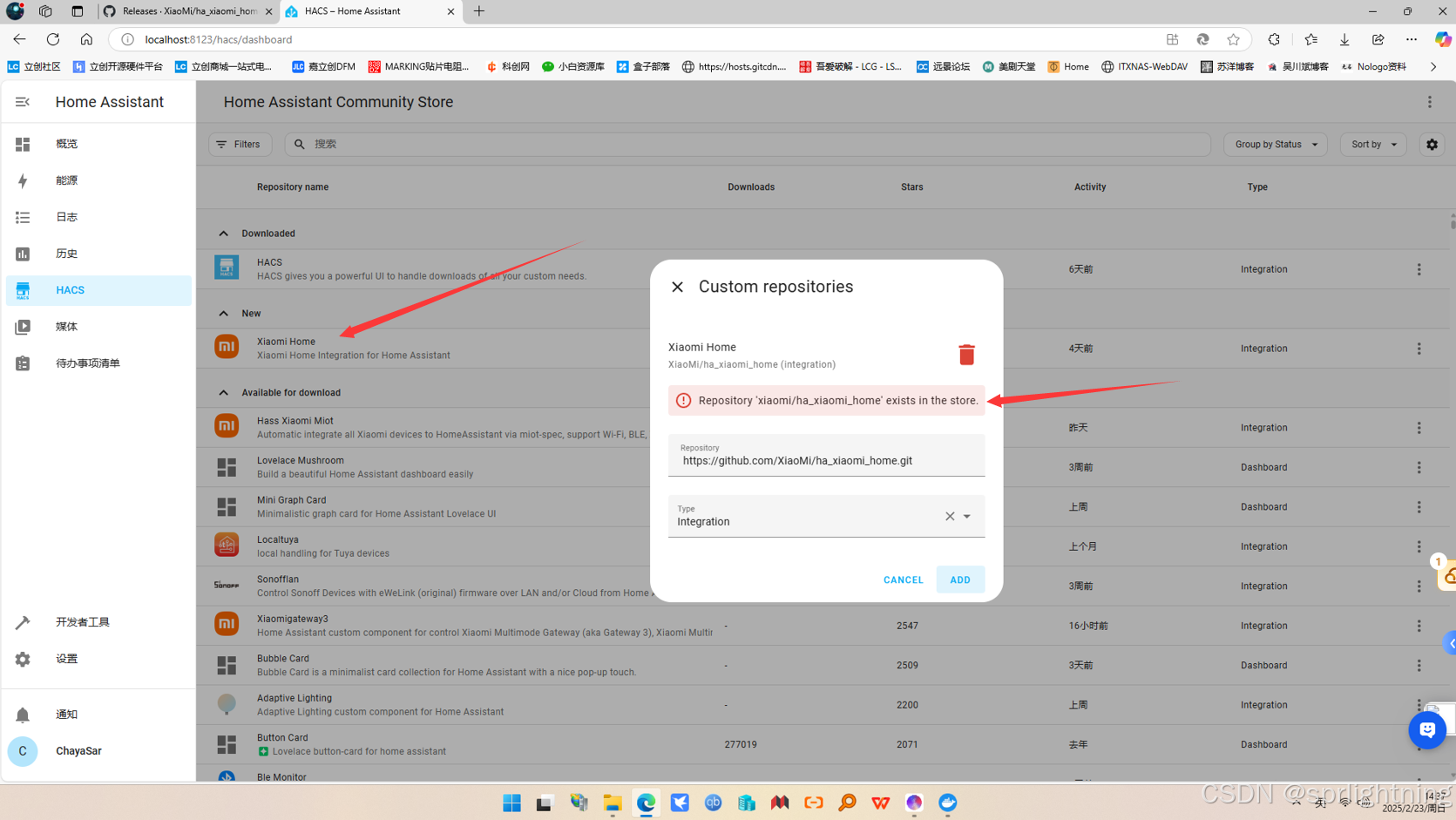Open the table settings gear

(1432, 145)
